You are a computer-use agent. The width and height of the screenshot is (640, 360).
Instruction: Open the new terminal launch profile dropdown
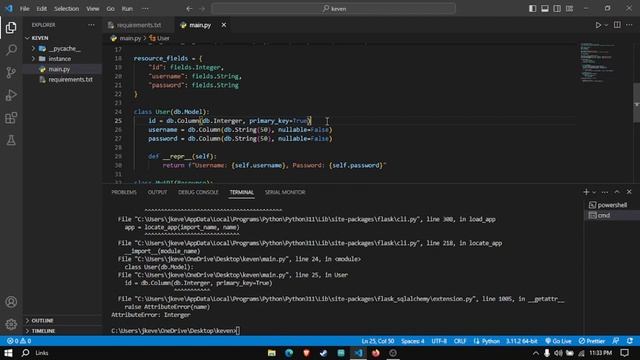594,192
